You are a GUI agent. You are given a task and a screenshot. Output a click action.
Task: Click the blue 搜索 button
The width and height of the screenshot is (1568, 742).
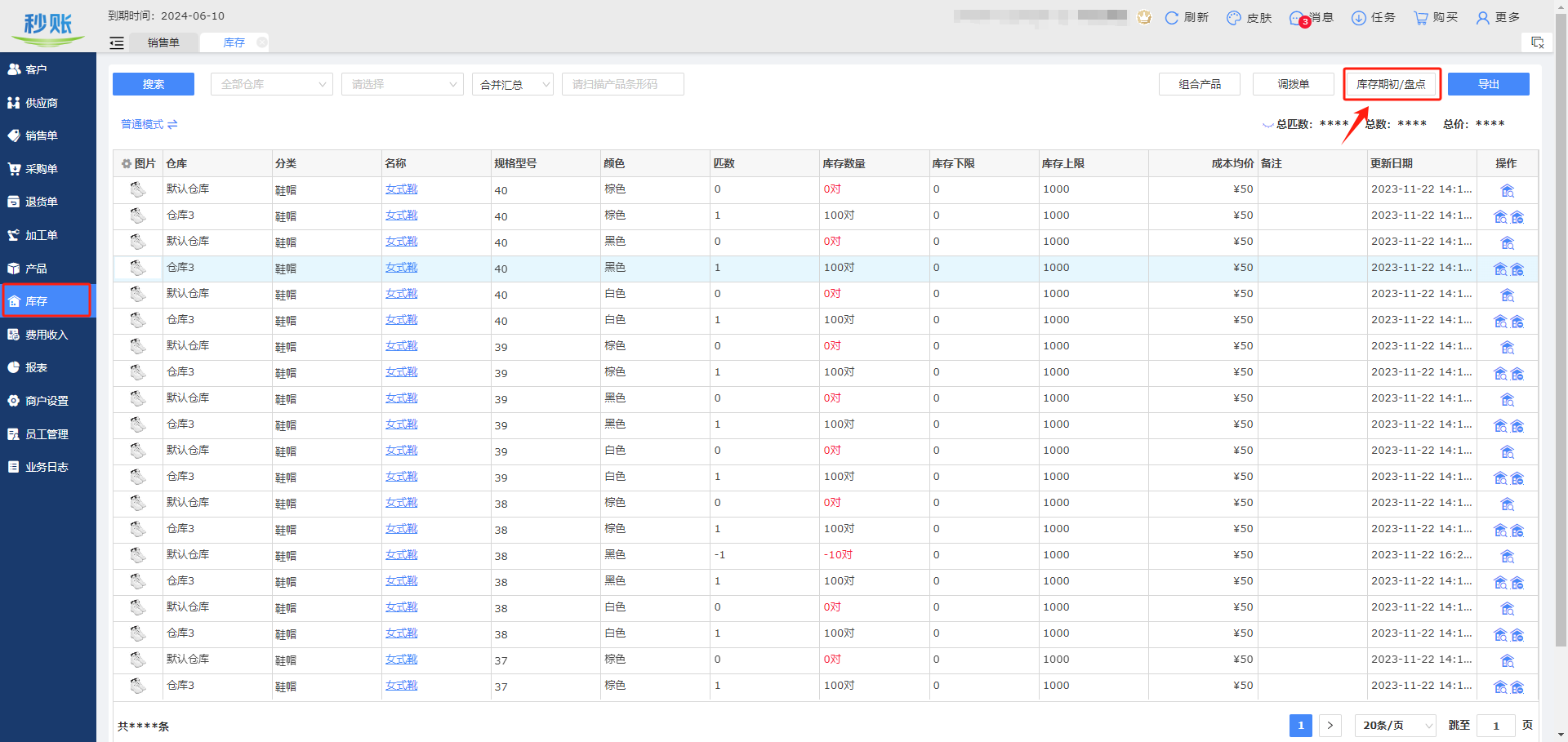tap(154, 84)
